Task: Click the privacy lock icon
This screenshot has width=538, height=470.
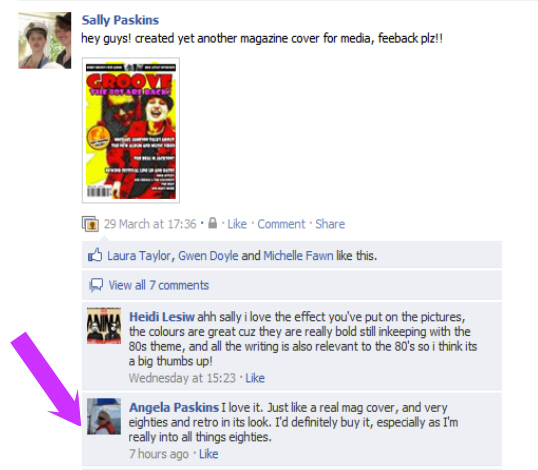Action: pyautogui.click(x=213, y=223)
